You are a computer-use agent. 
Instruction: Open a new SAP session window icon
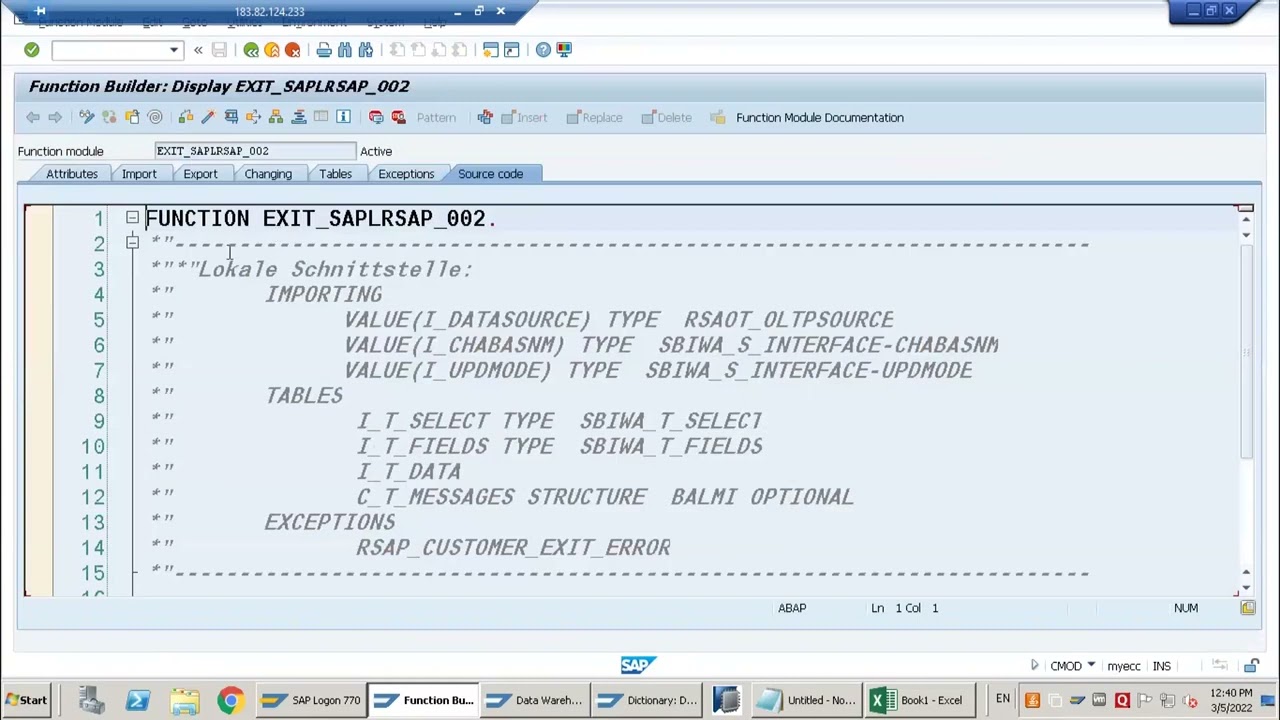490,50
